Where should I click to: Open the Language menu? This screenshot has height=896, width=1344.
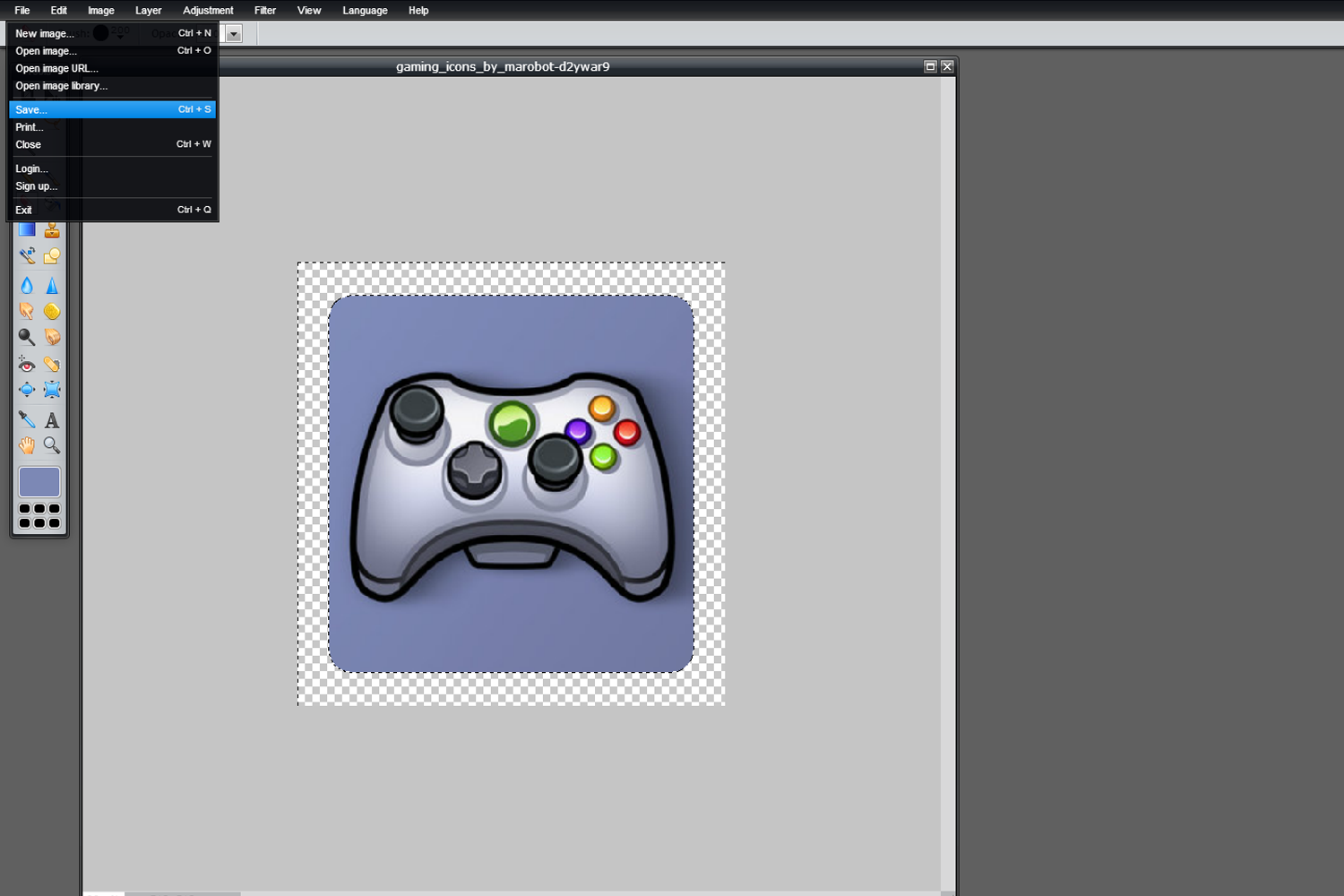pos(365,11)
